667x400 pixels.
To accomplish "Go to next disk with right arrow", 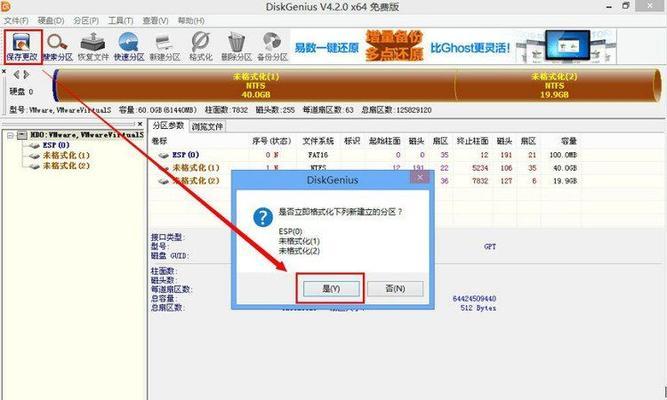I will click(26, 75).
